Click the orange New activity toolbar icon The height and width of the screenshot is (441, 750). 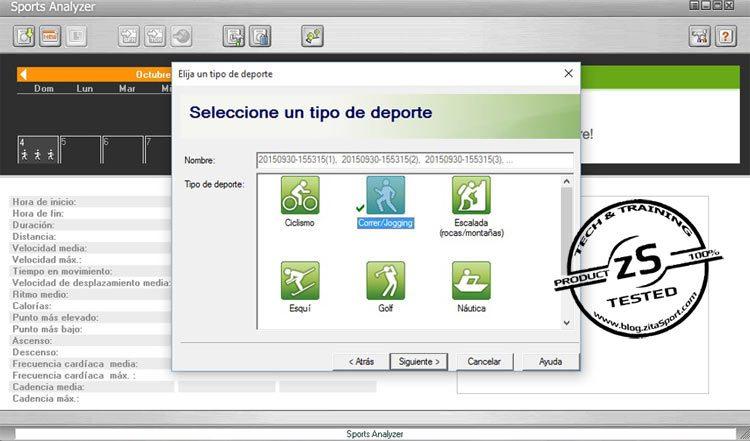[50, 36]
